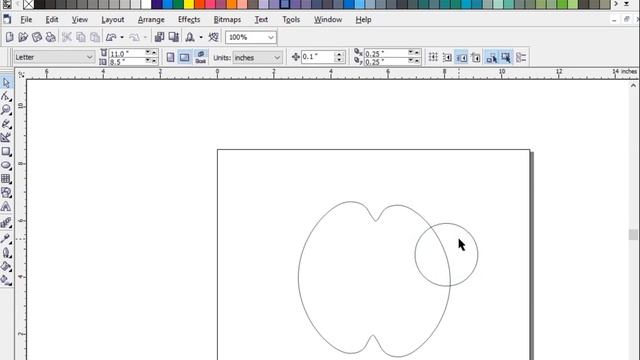The image size is (640, 360).
Task: Expand the Redo history dropdown arrow
Action: click(x=145, y=37)
